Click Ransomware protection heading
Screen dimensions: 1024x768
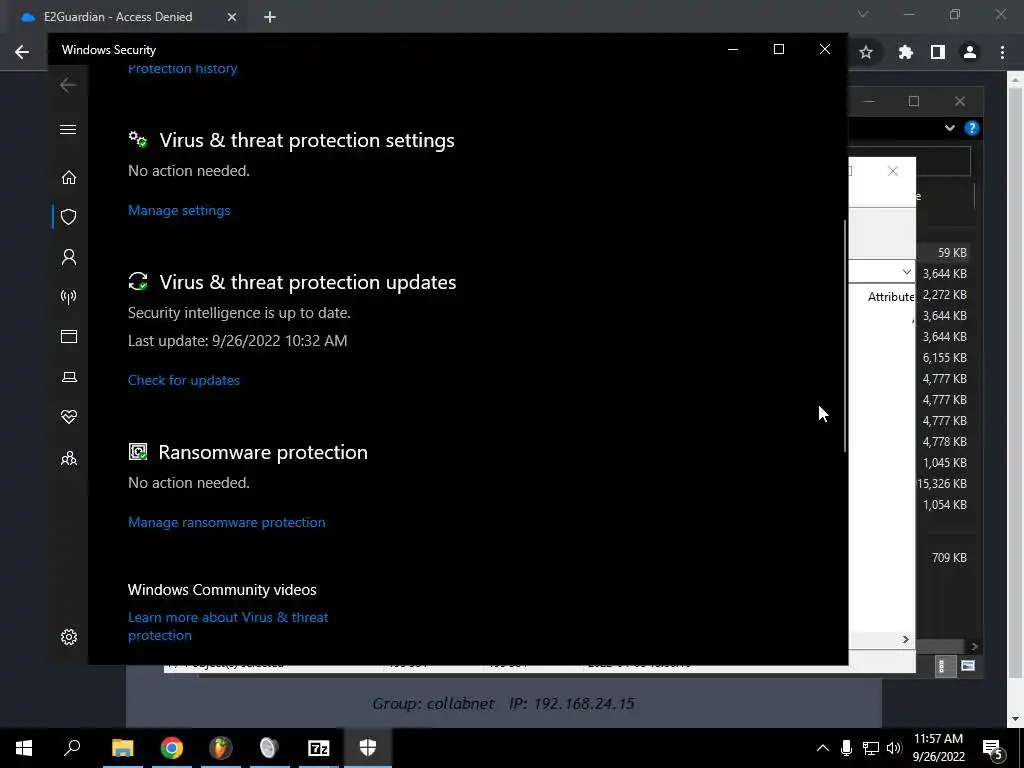coord(263,453)
